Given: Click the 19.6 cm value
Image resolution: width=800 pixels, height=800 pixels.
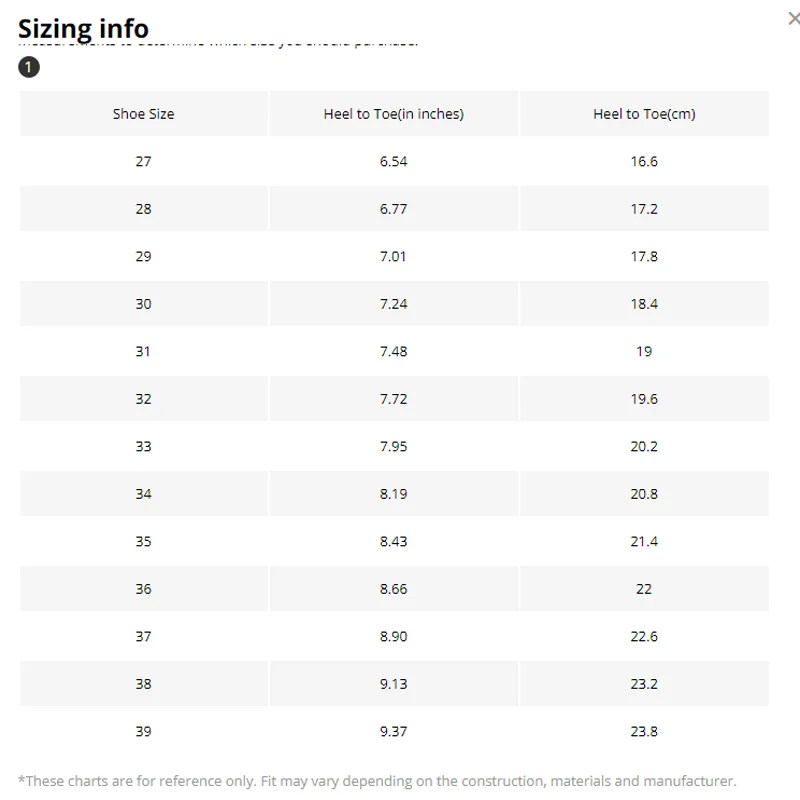Looking at the screenshot, I should 644,399.
